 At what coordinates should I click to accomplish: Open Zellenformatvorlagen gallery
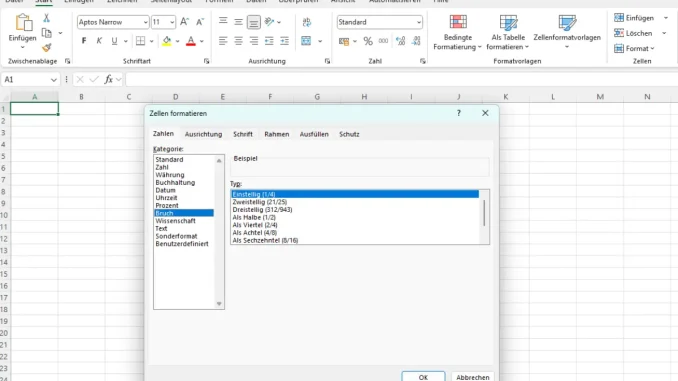[x=567, y=32]
